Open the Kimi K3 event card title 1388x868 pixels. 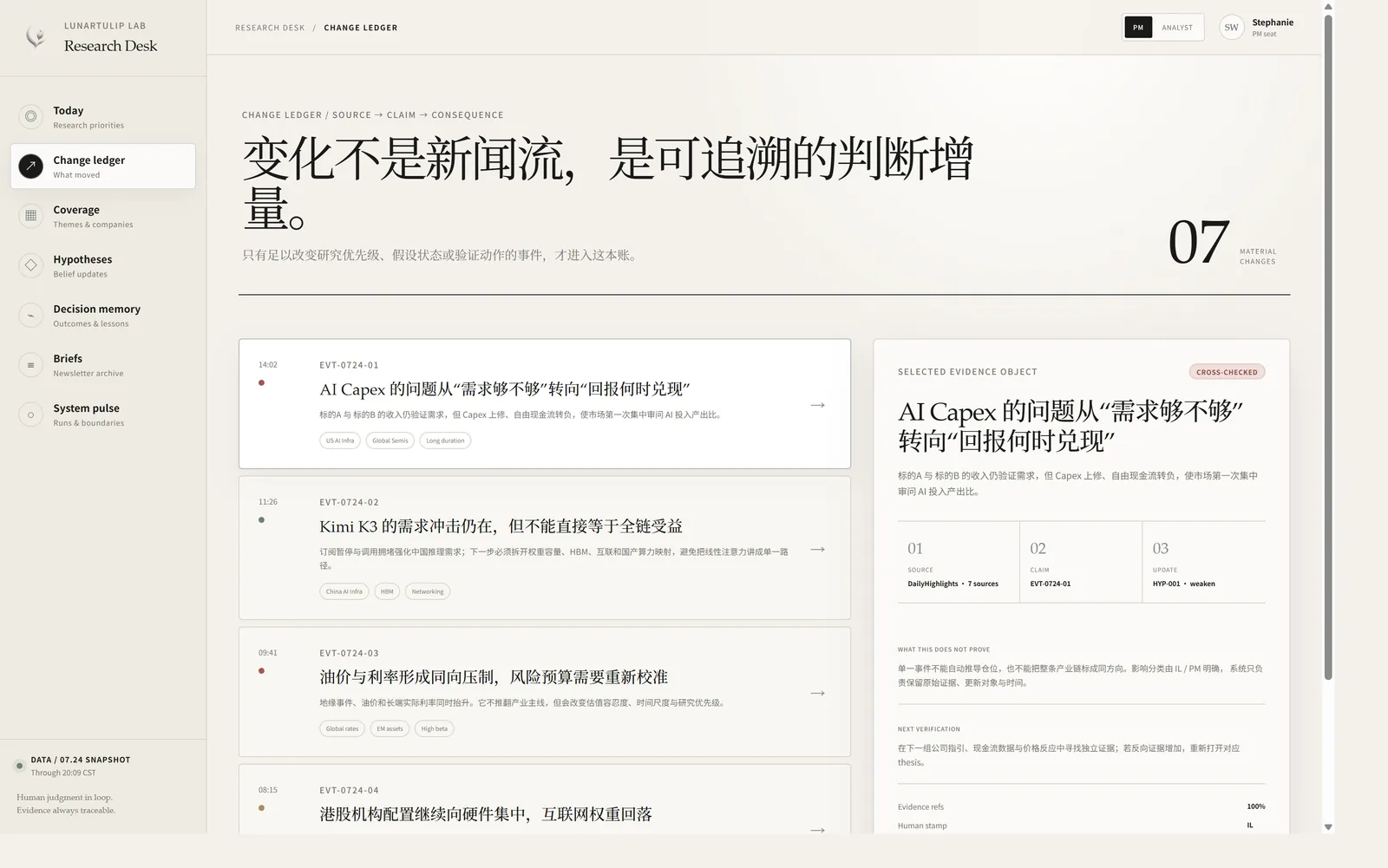click(501, 526)
